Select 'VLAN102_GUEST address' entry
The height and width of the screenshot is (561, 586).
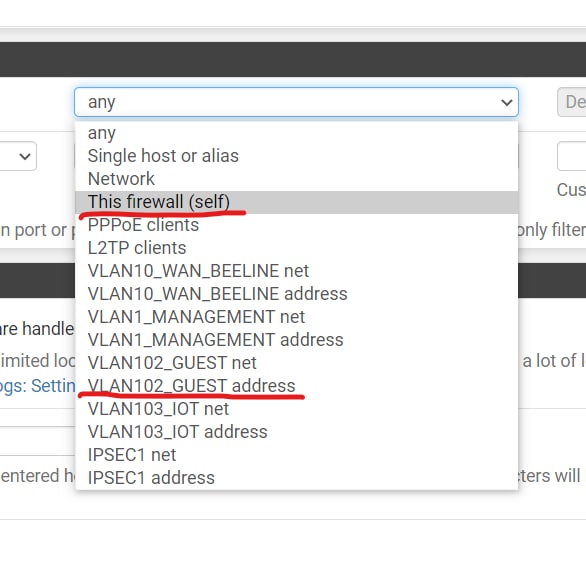[296, 386]
